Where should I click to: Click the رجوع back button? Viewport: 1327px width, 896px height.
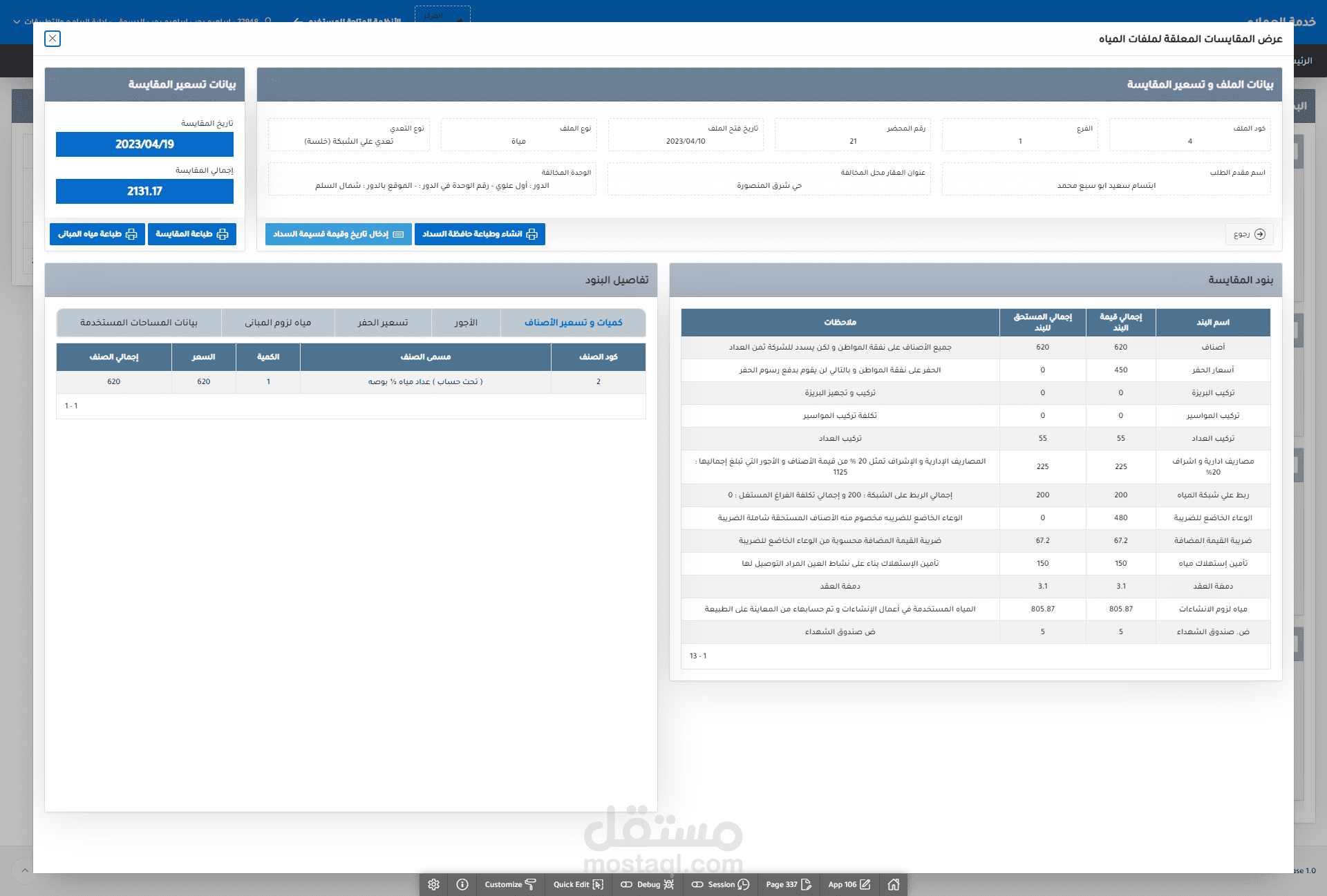(x=1249, y=234)
